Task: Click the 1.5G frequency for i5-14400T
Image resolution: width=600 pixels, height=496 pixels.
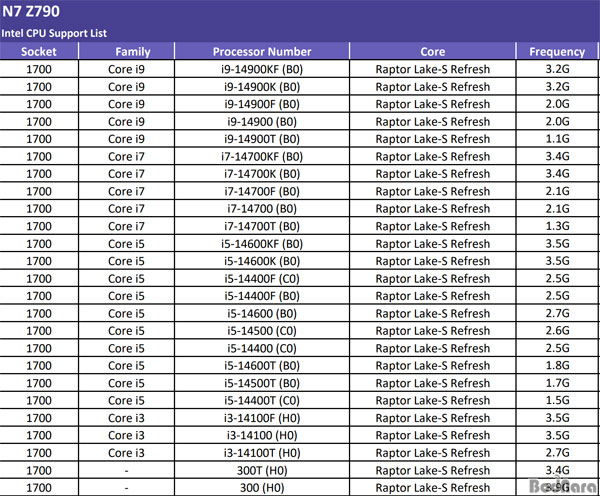Action: tap(557, 400)
